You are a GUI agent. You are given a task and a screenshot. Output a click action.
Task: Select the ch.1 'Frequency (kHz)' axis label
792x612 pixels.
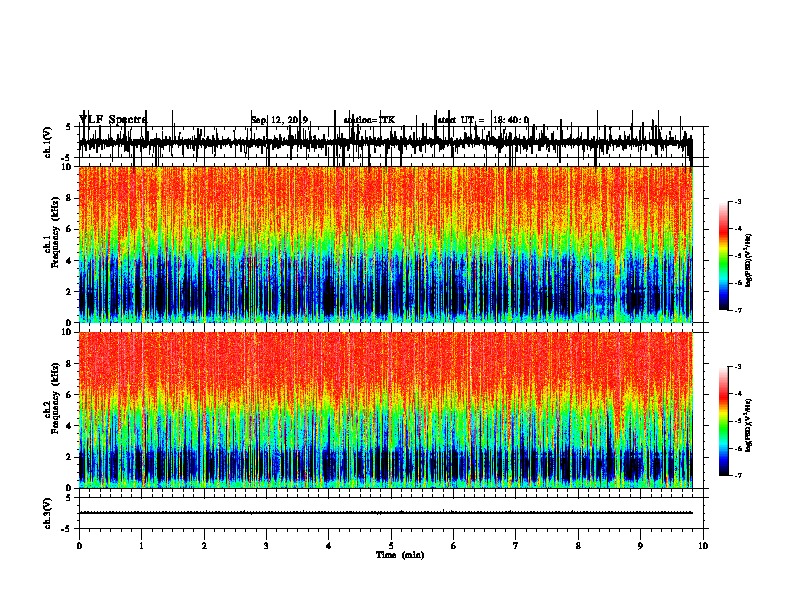[x=55, y=233]
